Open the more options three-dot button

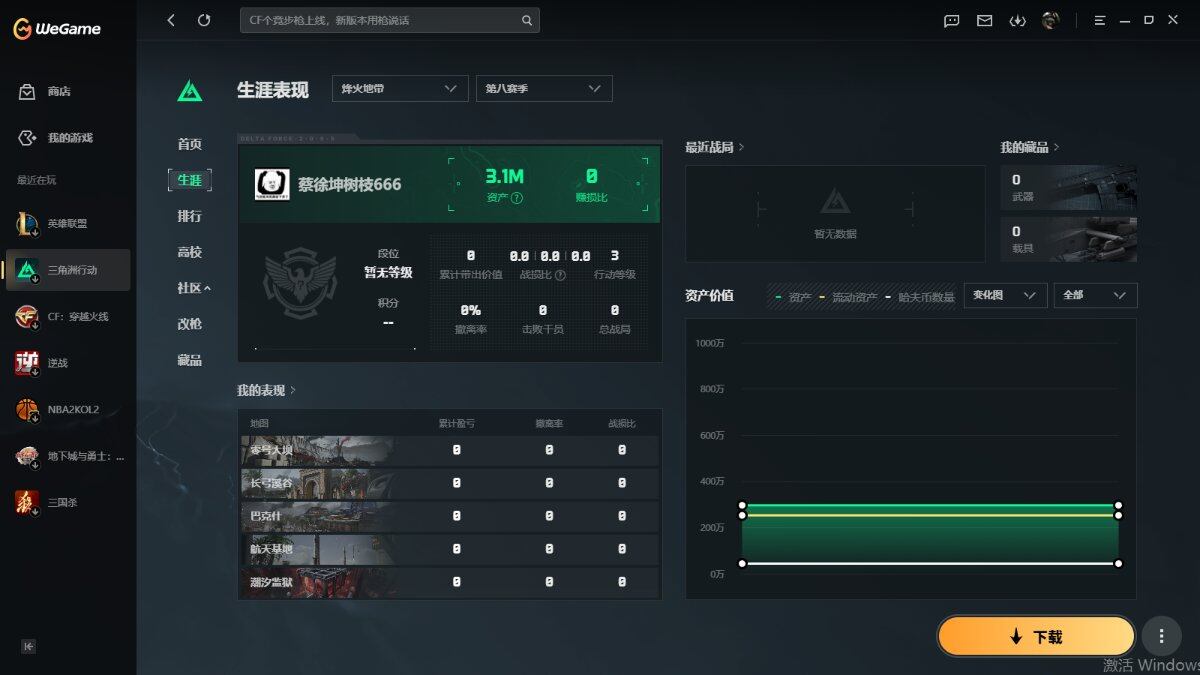tap(1161, 636)
